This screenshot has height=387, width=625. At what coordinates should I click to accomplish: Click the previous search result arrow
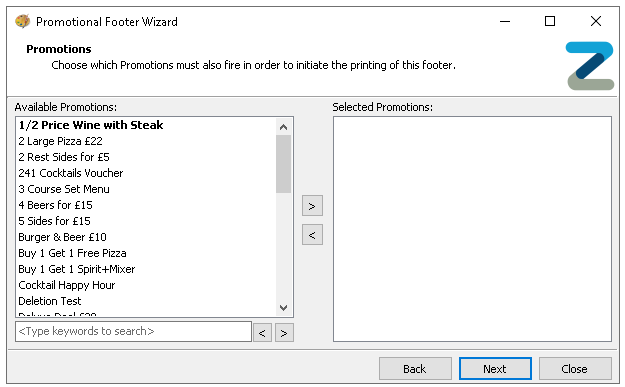tap(262, 332)
